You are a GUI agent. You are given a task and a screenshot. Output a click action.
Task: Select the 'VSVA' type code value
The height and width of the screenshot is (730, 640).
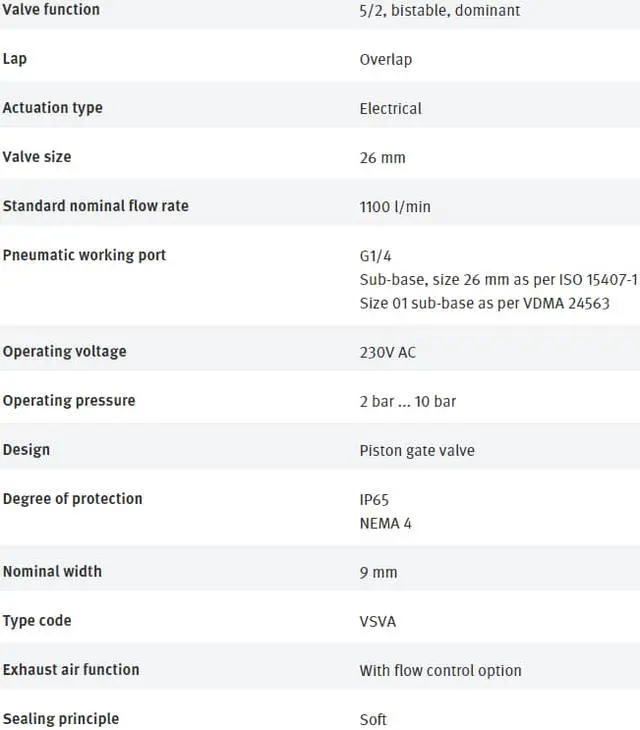377,621
